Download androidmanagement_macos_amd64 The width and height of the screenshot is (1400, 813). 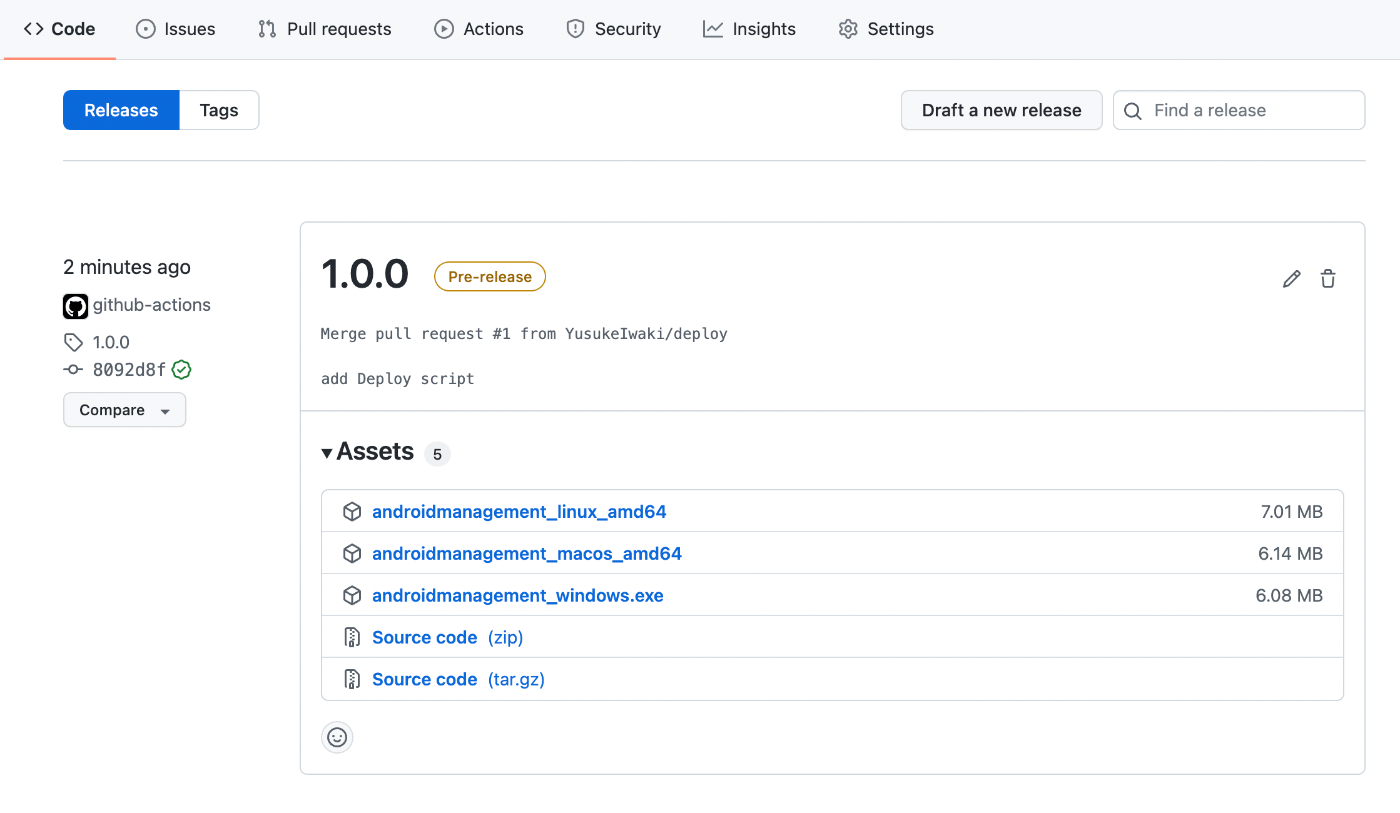click(527, 554)
